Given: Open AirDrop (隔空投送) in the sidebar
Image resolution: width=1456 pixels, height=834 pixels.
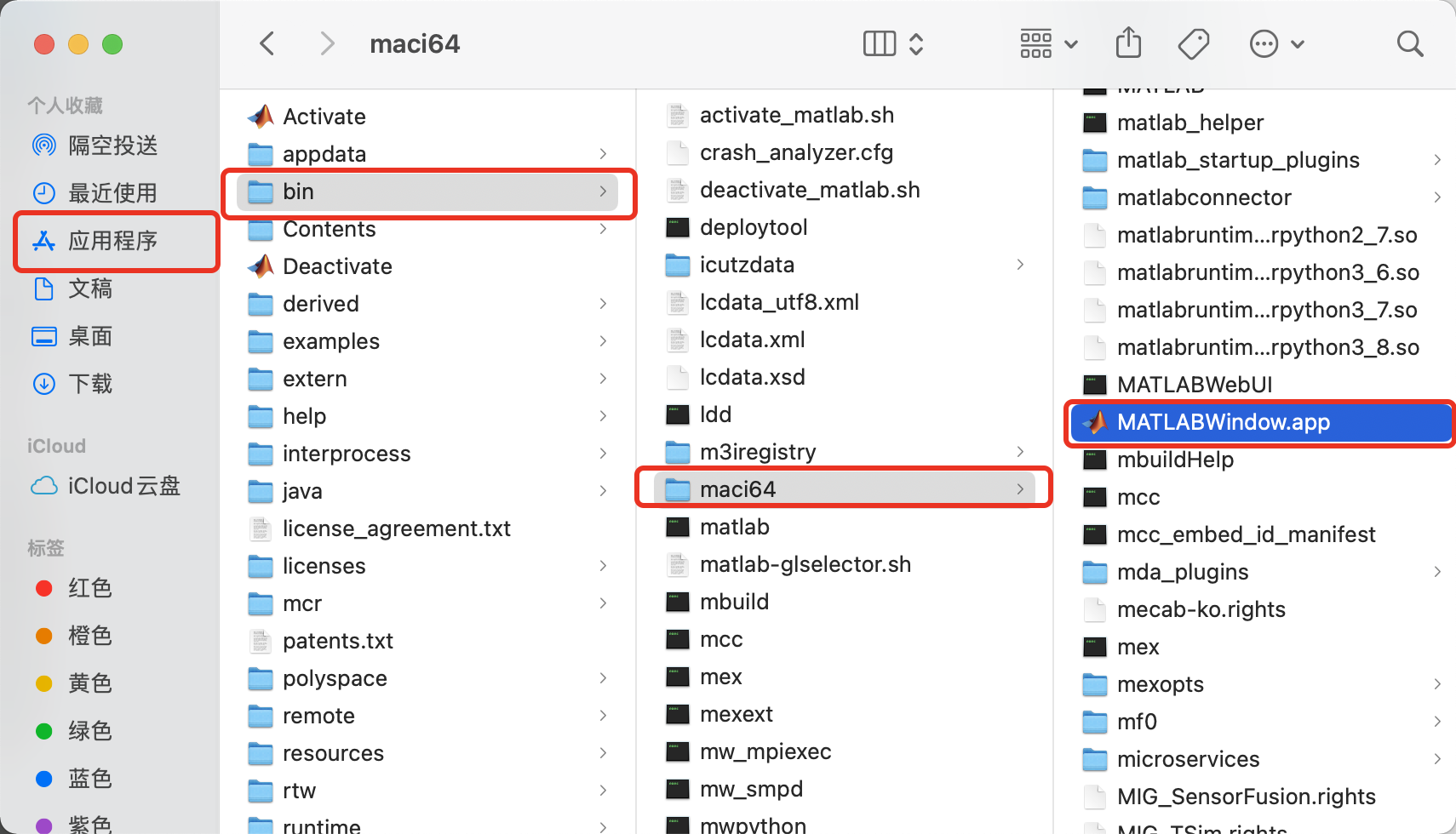Looking at the screenshot, I should 94,146.
